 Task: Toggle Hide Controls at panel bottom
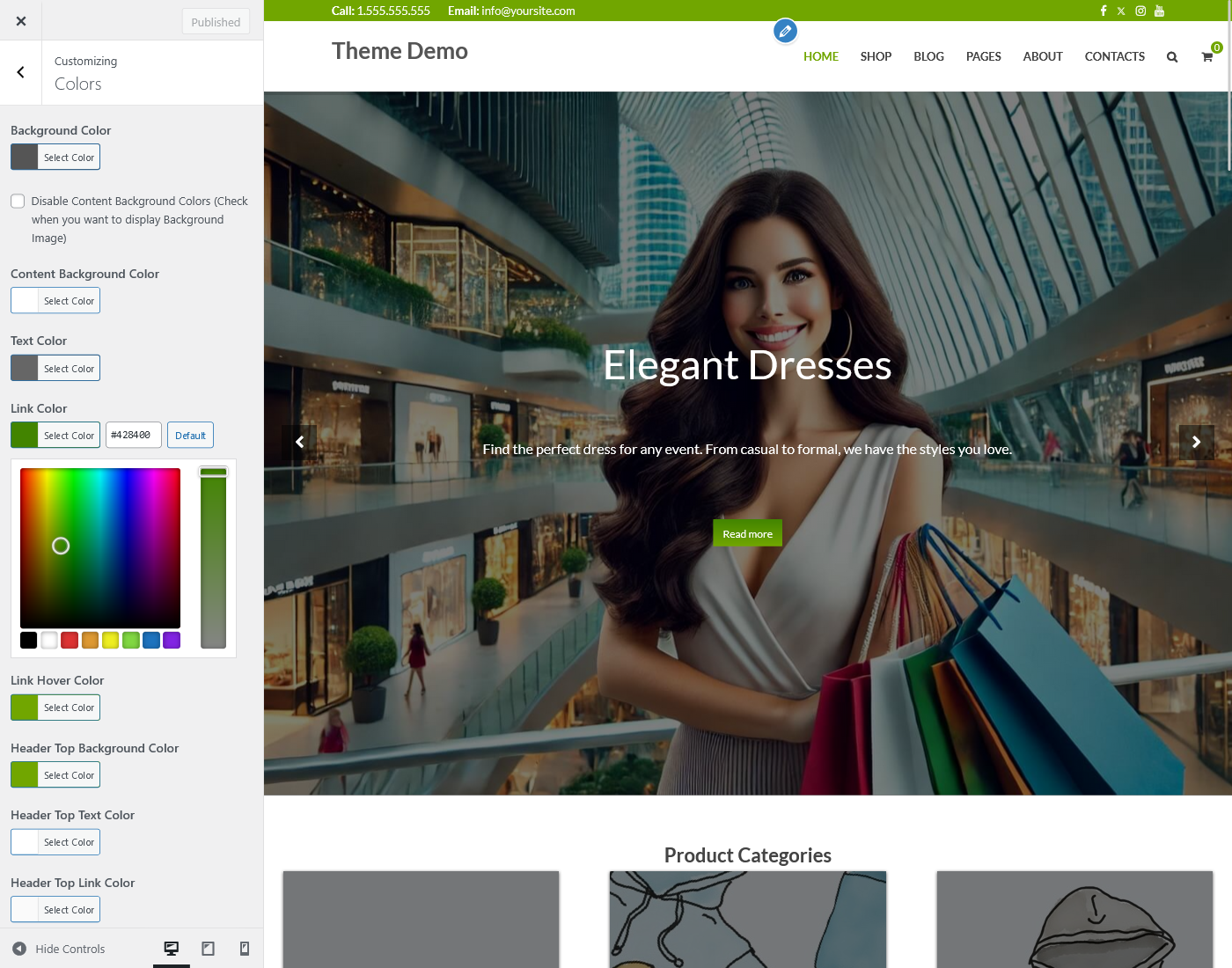coord(59,949)
